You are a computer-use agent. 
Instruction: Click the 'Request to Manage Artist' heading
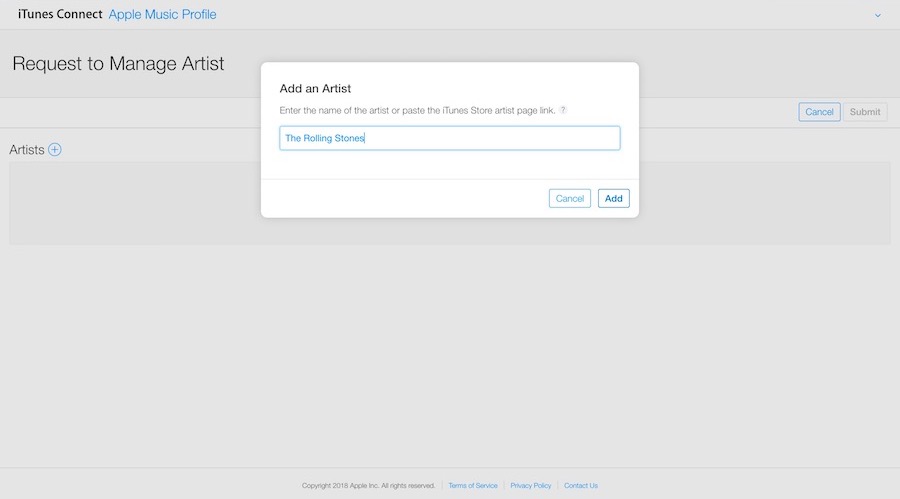click(118, 63)
